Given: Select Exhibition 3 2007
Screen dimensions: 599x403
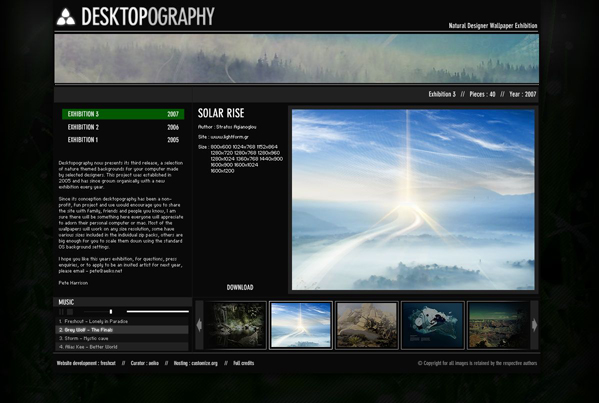Looking at the screenshot, I should [123, 114].
